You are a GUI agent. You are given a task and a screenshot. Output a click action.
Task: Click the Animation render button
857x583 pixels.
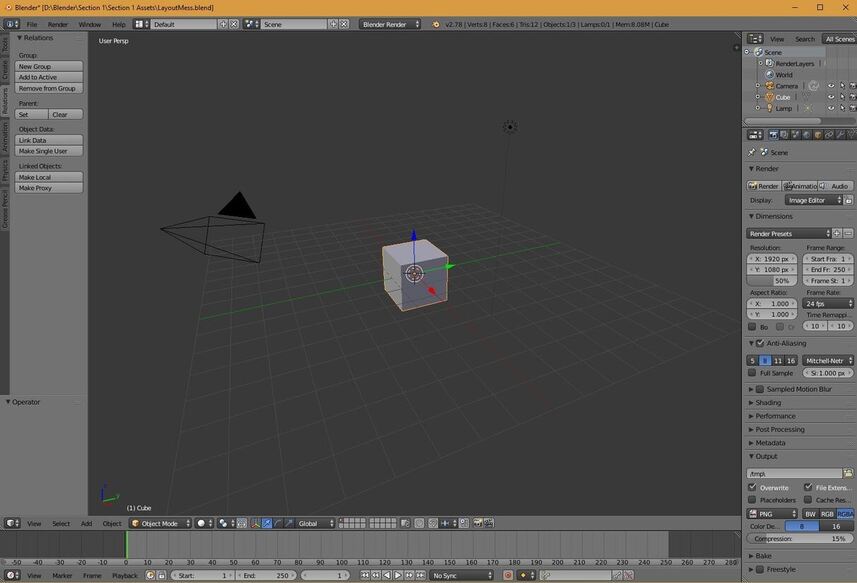(800, 185)
